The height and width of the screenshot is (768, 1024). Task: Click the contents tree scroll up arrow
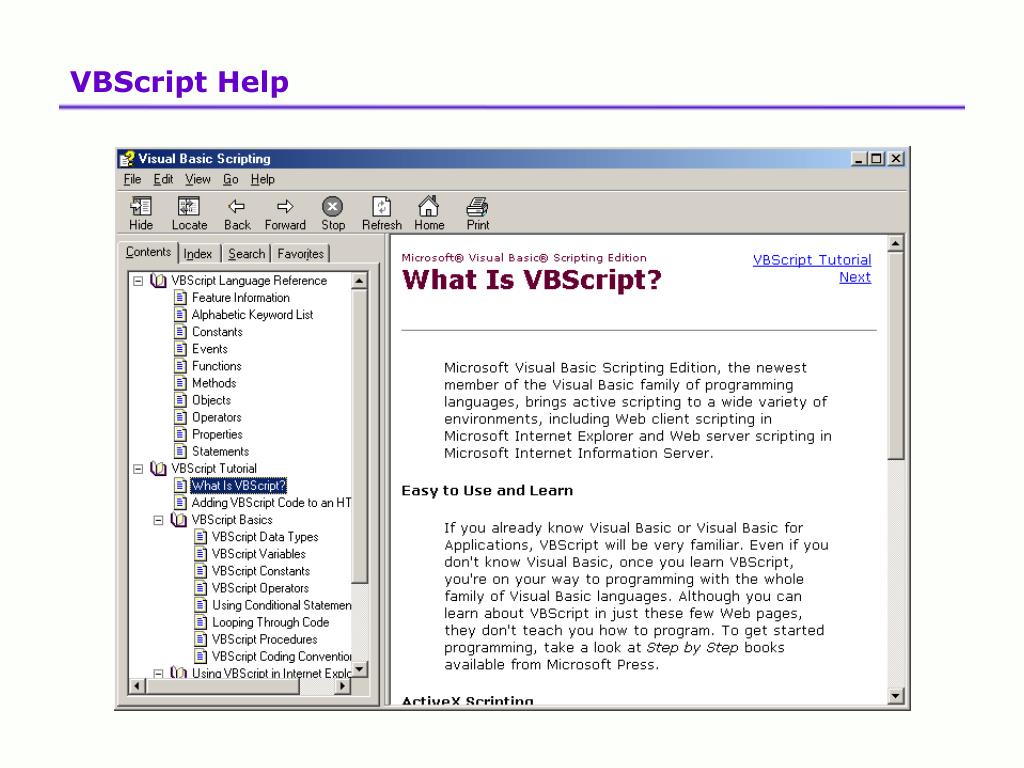(x=359, y=281)
